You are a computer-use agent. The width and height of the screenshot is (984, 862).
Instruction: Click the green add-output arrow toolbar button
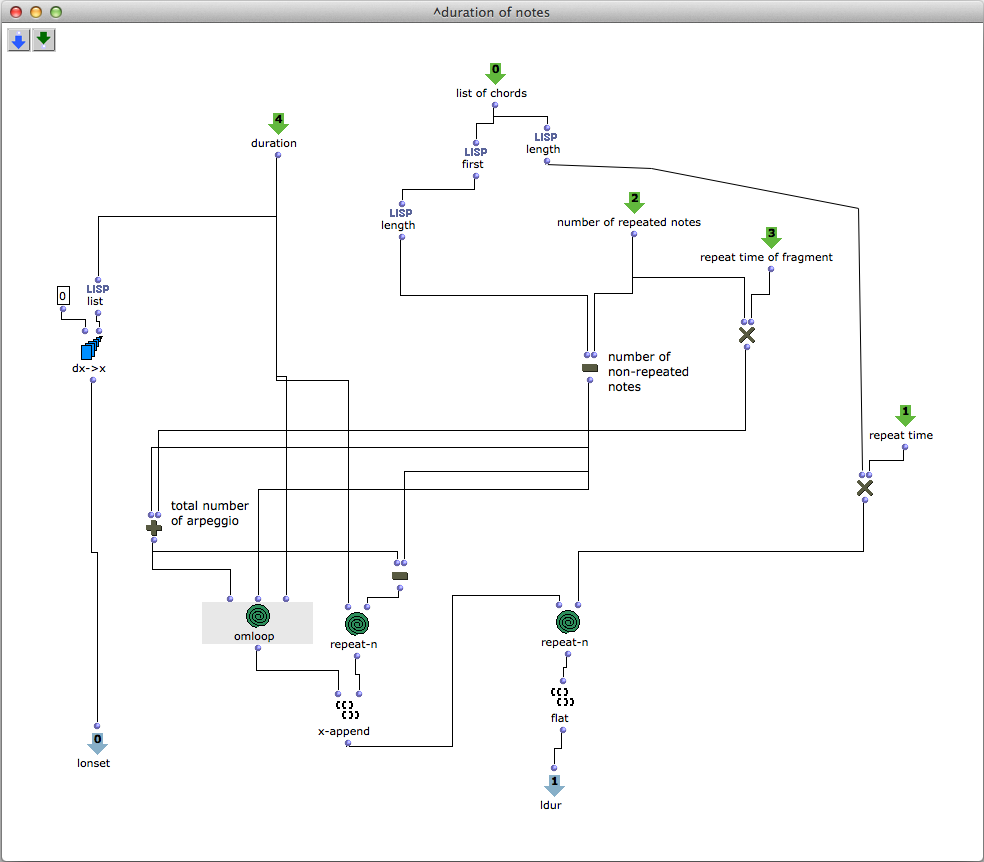[44, 40]
